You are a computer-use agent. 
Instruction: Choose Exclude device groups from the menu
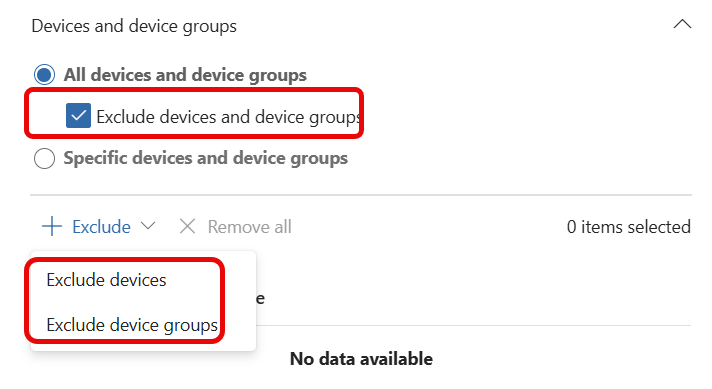point(132,325)
